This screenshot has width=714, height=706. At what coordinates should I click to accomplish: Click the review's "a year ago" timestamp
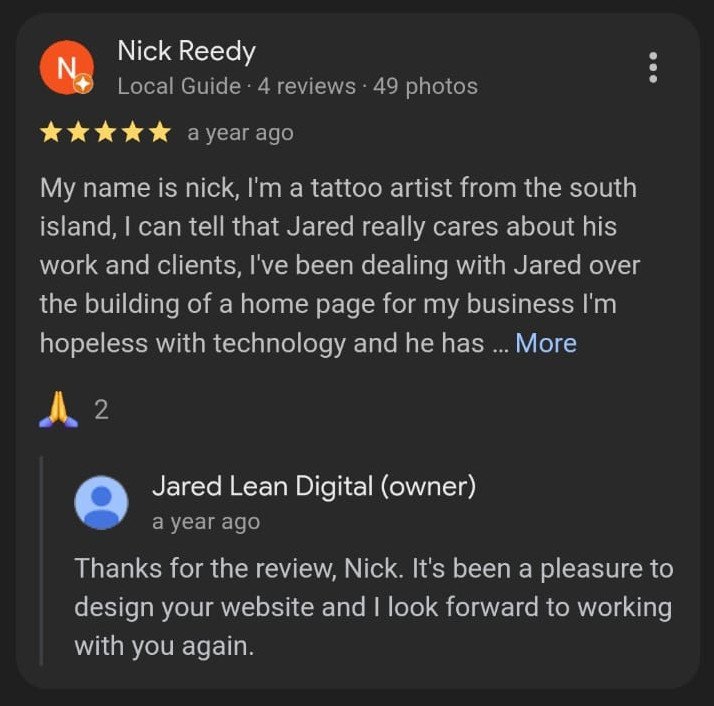pos(240,133)
